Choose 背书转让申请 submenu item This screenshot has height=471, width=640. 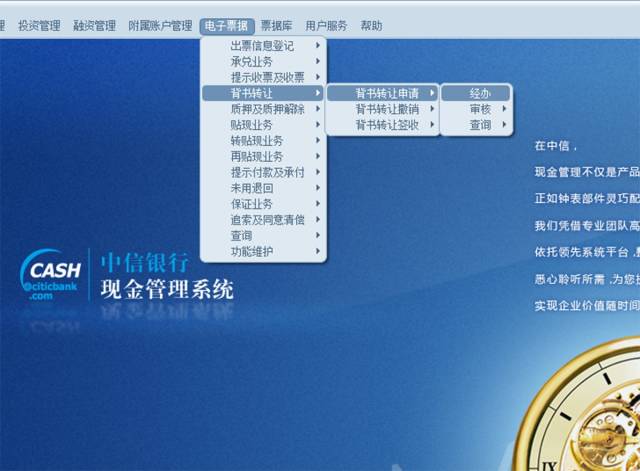(382, 93)
